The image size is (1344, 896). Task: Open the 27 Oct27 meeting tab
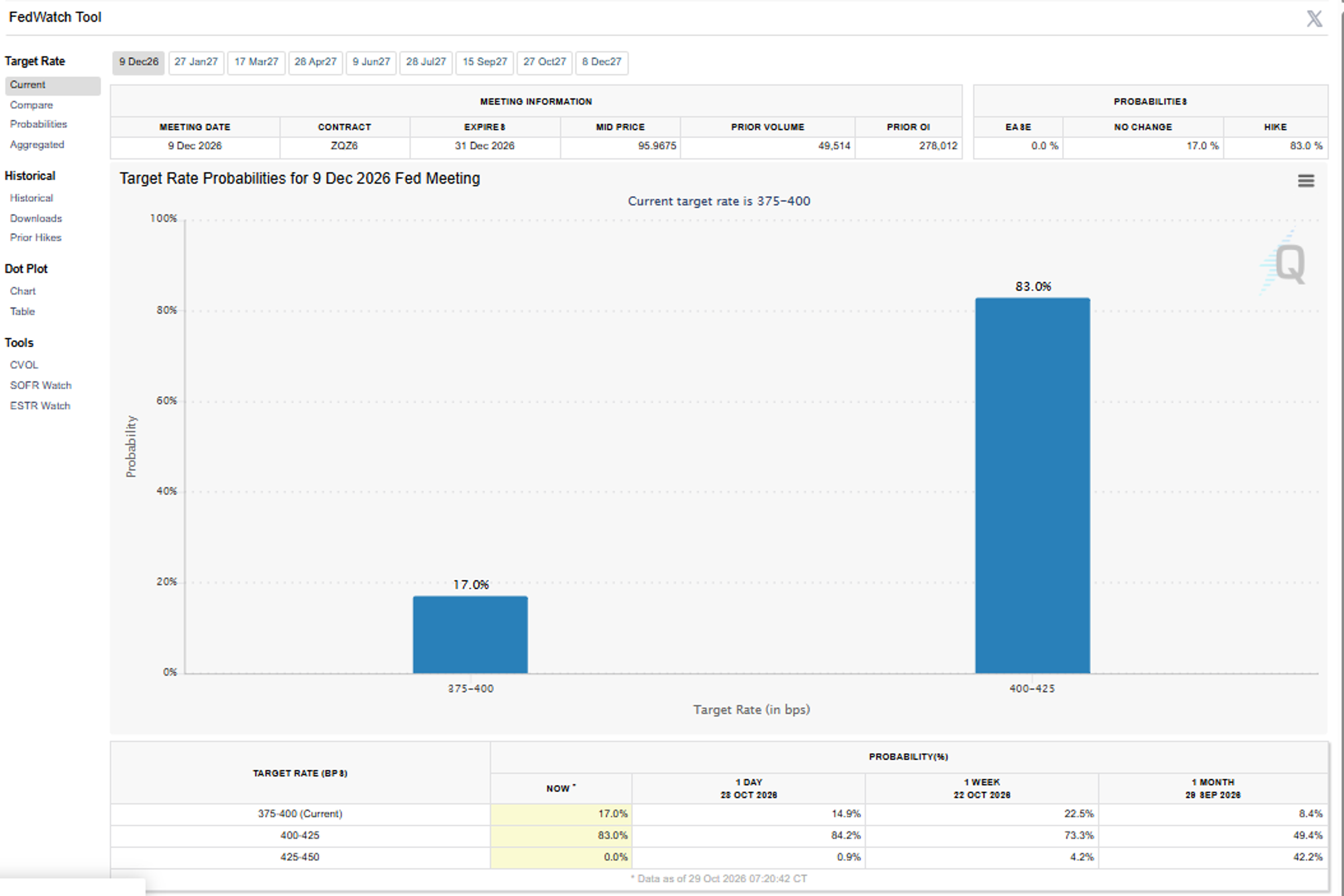point(544,62)
